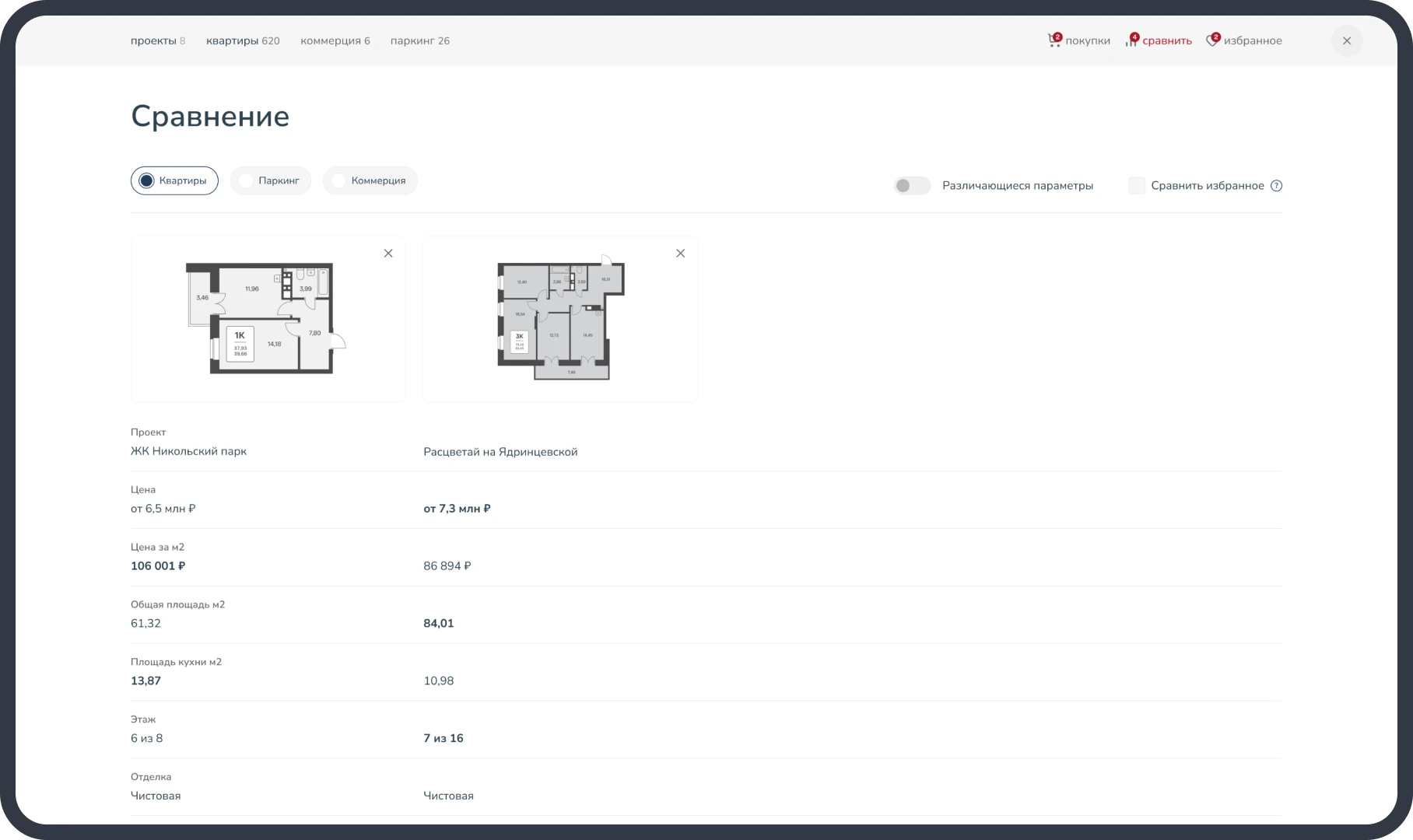The height and width of the screenshot is (840, 1413).
Task: Open the проекты 8 menu item
Action: pyautogui.click(x=158, y=40)
